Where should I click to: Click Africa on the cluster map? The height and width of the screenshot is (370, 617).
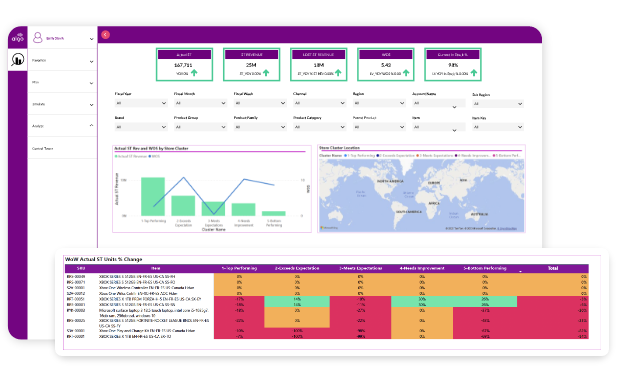[x=434, y=203]
